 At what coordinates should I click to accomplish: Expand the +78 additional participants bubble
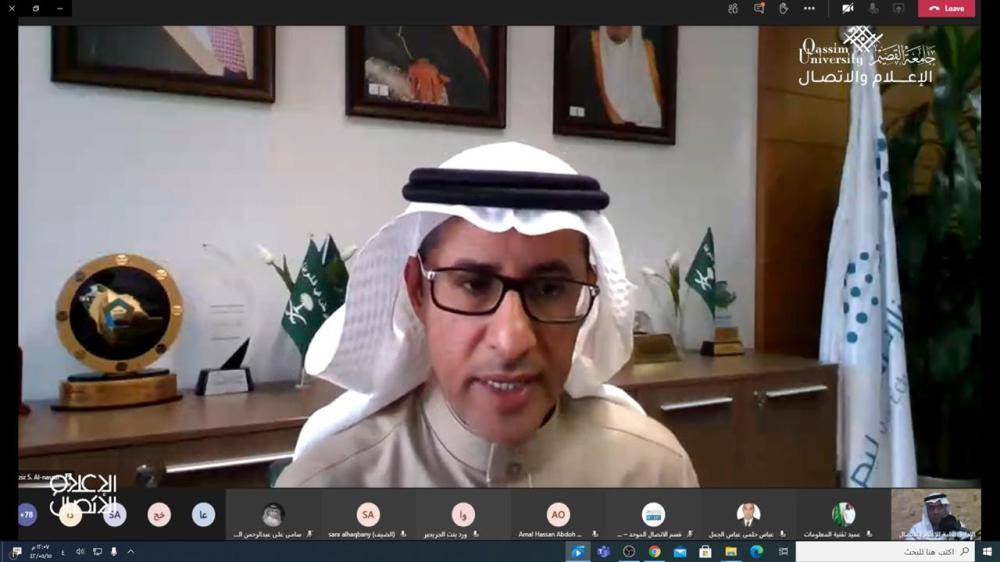pyautogui.click(x=27, y=515)
